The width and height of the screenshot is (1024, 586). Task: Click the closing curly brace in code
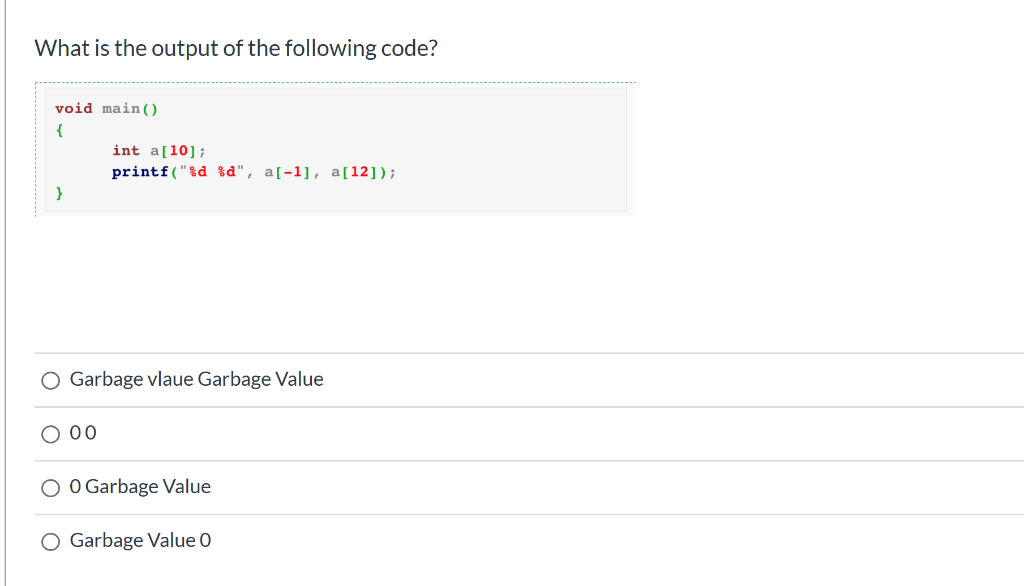(60, 194)
